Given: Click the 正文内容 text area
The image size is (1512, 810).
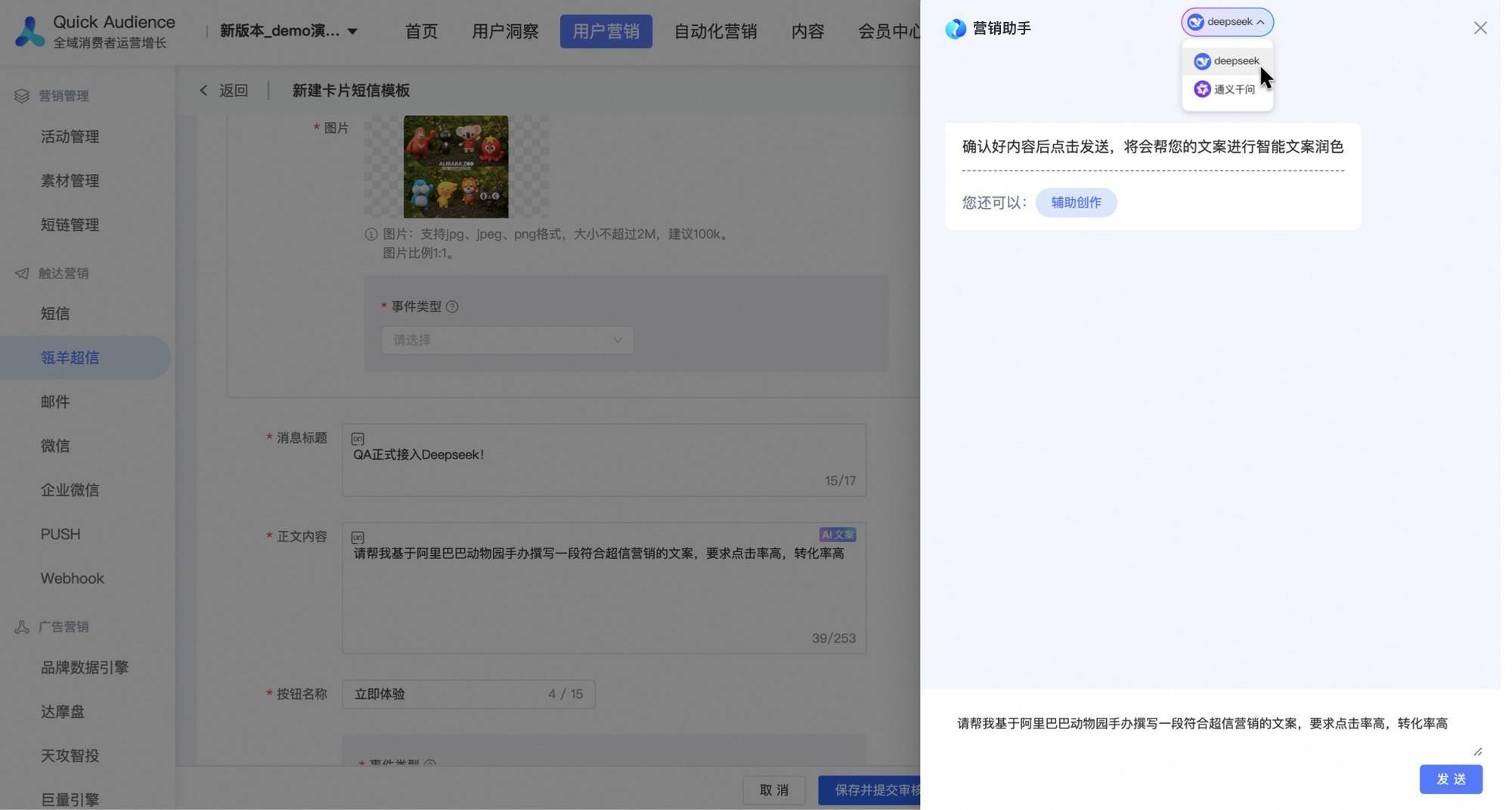Looking at the screenshot, I should [604, 588].
